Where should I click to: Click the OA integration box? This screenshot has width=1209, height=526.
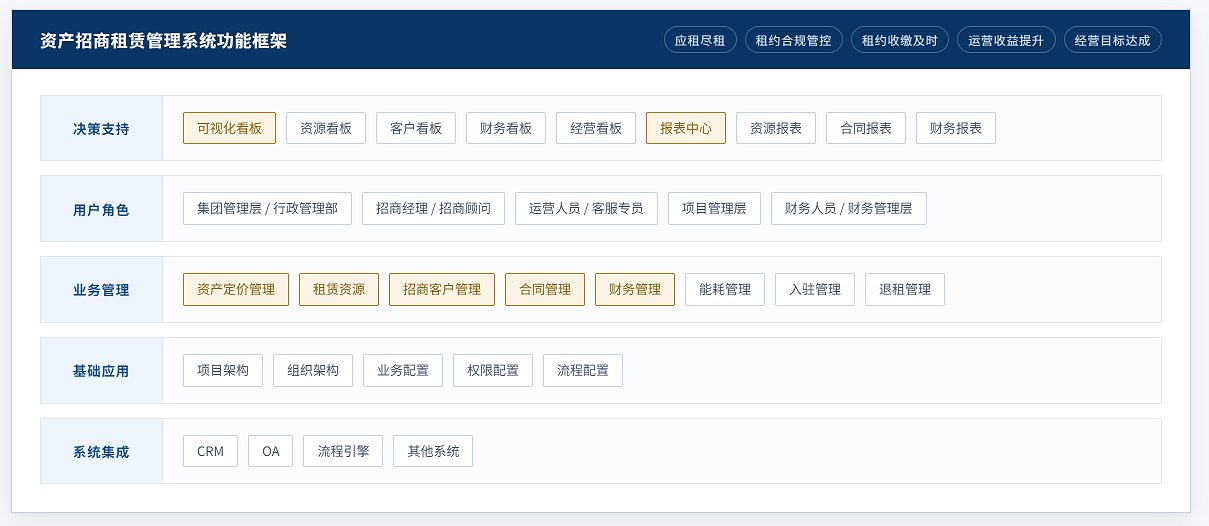tap(271, 452)
